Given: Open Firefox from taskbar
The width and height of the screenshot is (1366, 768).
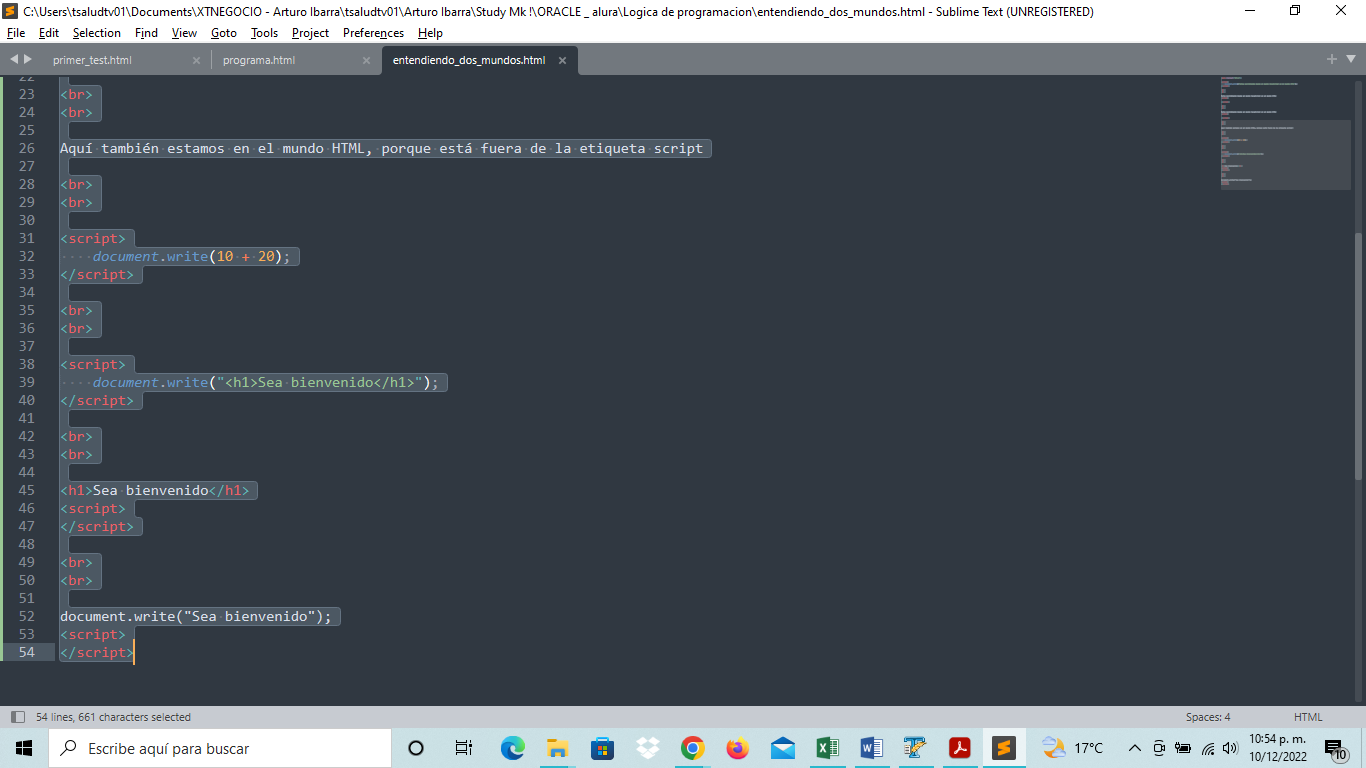Looking at the screenshot, I should tap(738, 748).
